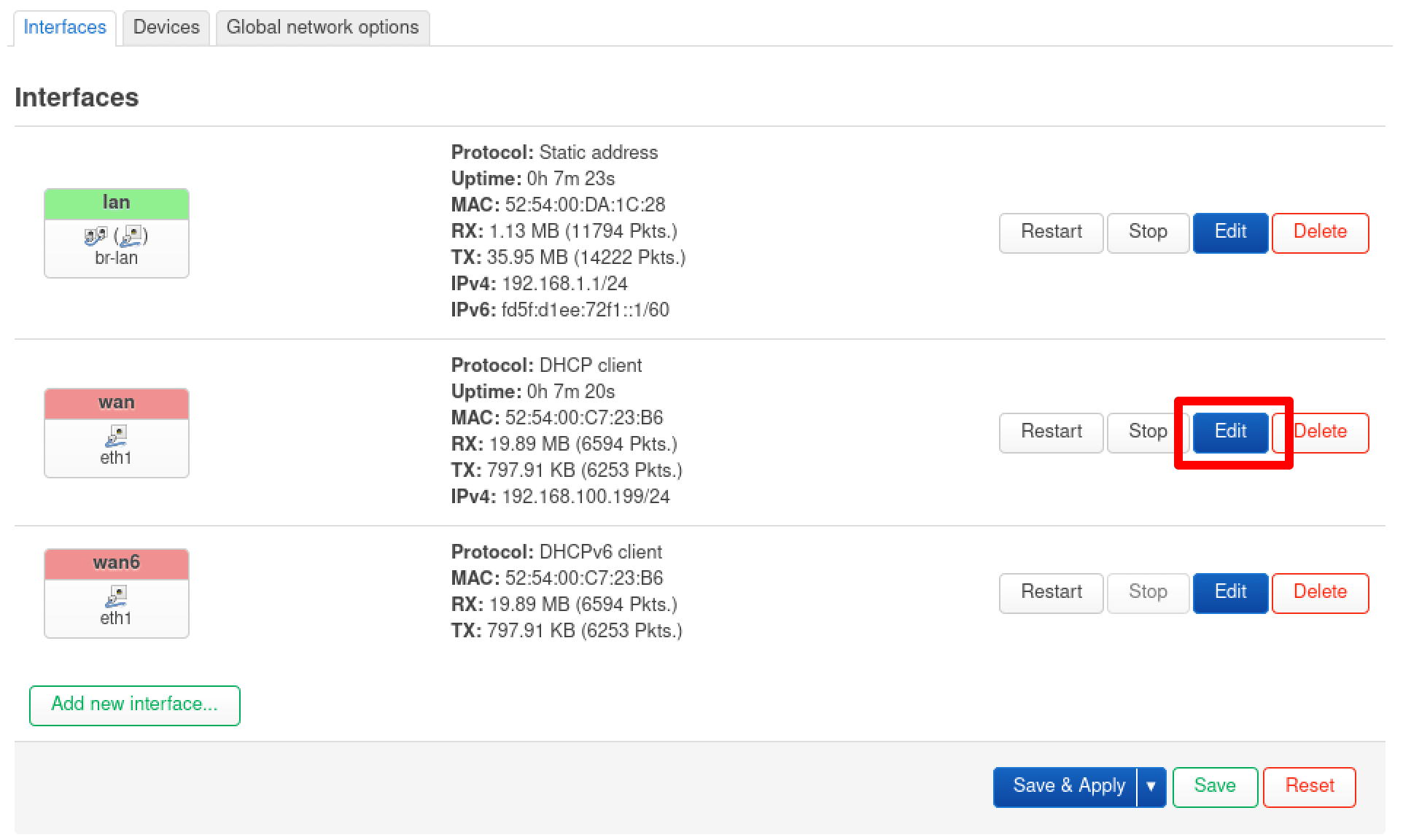Click the red wan6 interface badge
The height and width of the screenshot is (840, 1403).
[117, 564]
